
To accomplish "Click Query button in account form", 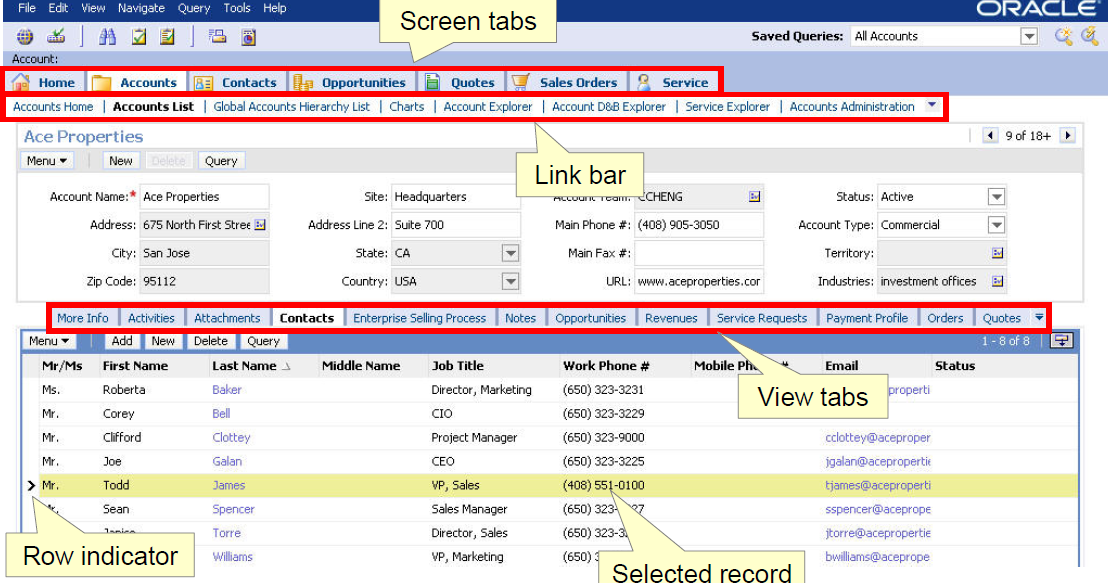I will click(221, 161).
